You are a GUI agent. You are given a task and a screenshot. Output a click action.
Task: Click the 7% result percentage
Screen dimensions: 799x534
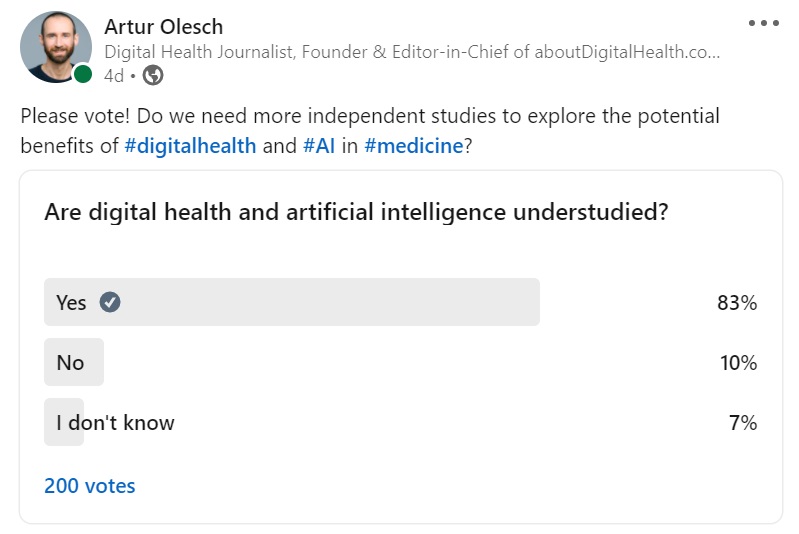pos(743,423)
